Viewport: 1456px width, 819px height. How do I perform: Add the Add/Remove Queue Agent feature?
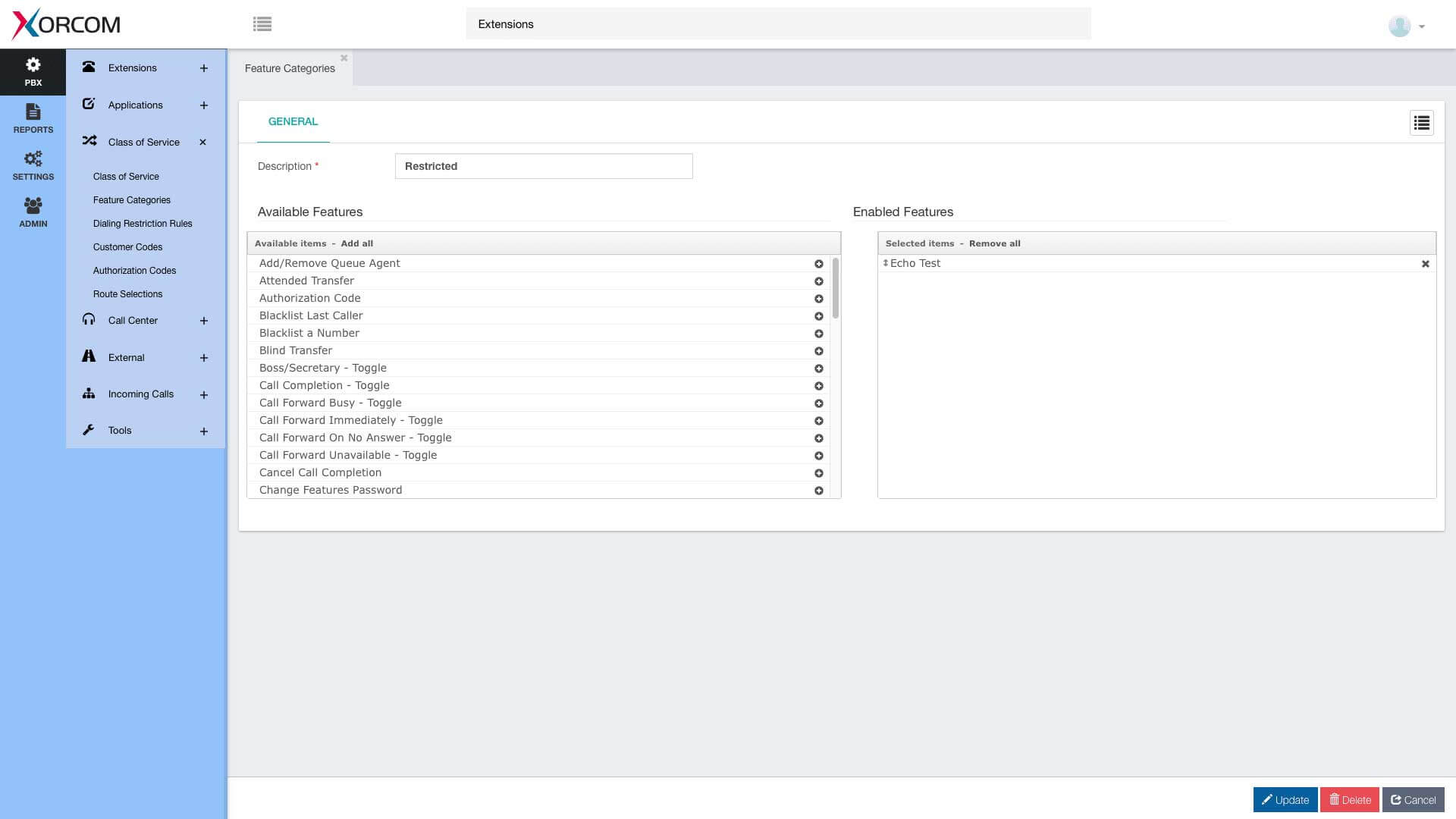(818, 264)
